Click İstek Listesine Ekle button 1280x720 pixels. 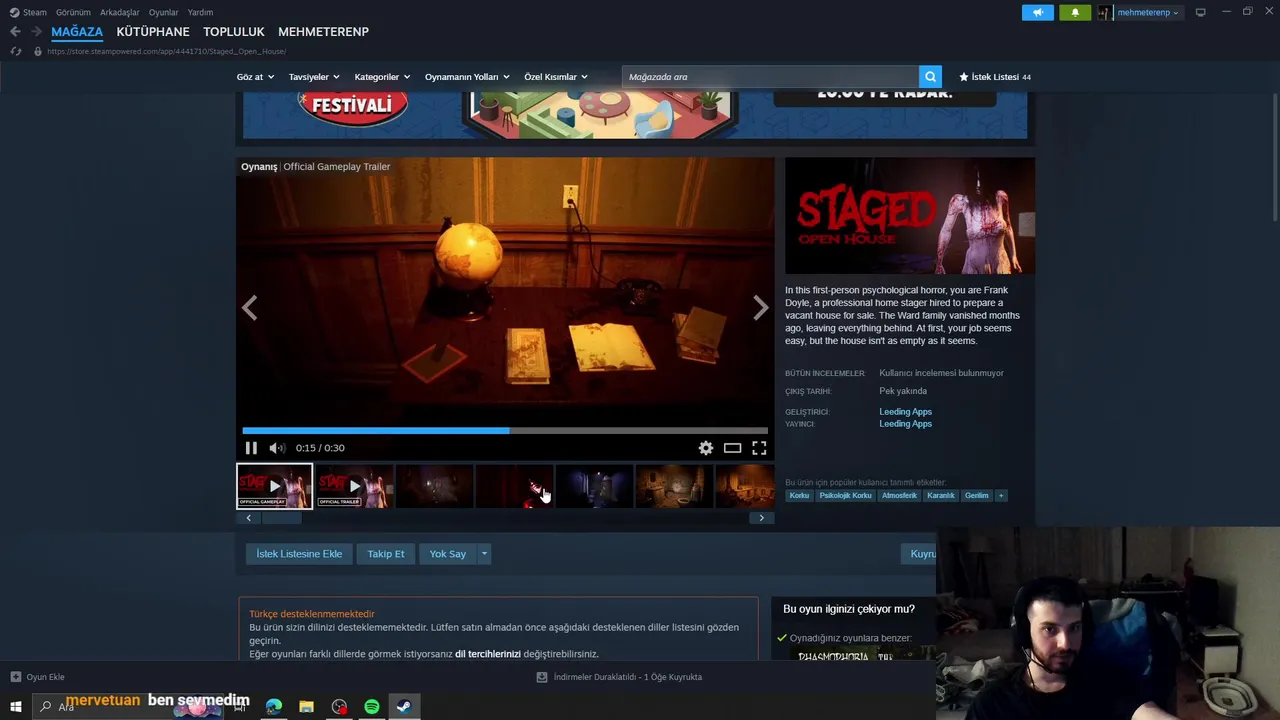coord(299,554)
